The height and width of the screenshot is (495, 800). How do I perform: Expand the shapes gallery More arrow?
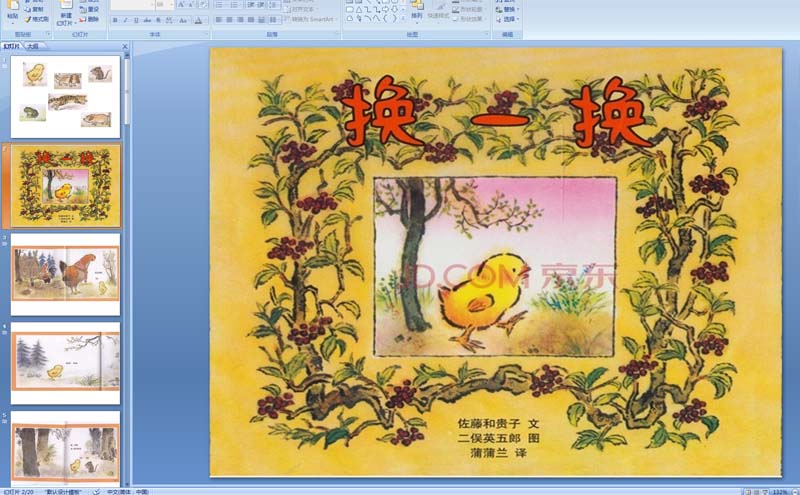[x=403, y=18]
